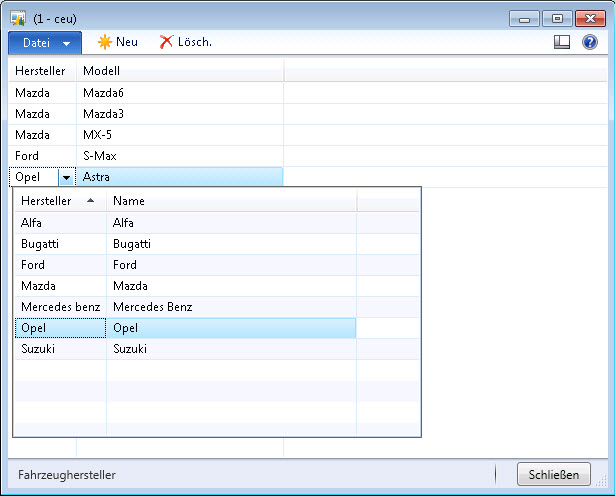Screen dimensions: 615x496
Task: Select the Astra model cell
Action: click(180, 177)
